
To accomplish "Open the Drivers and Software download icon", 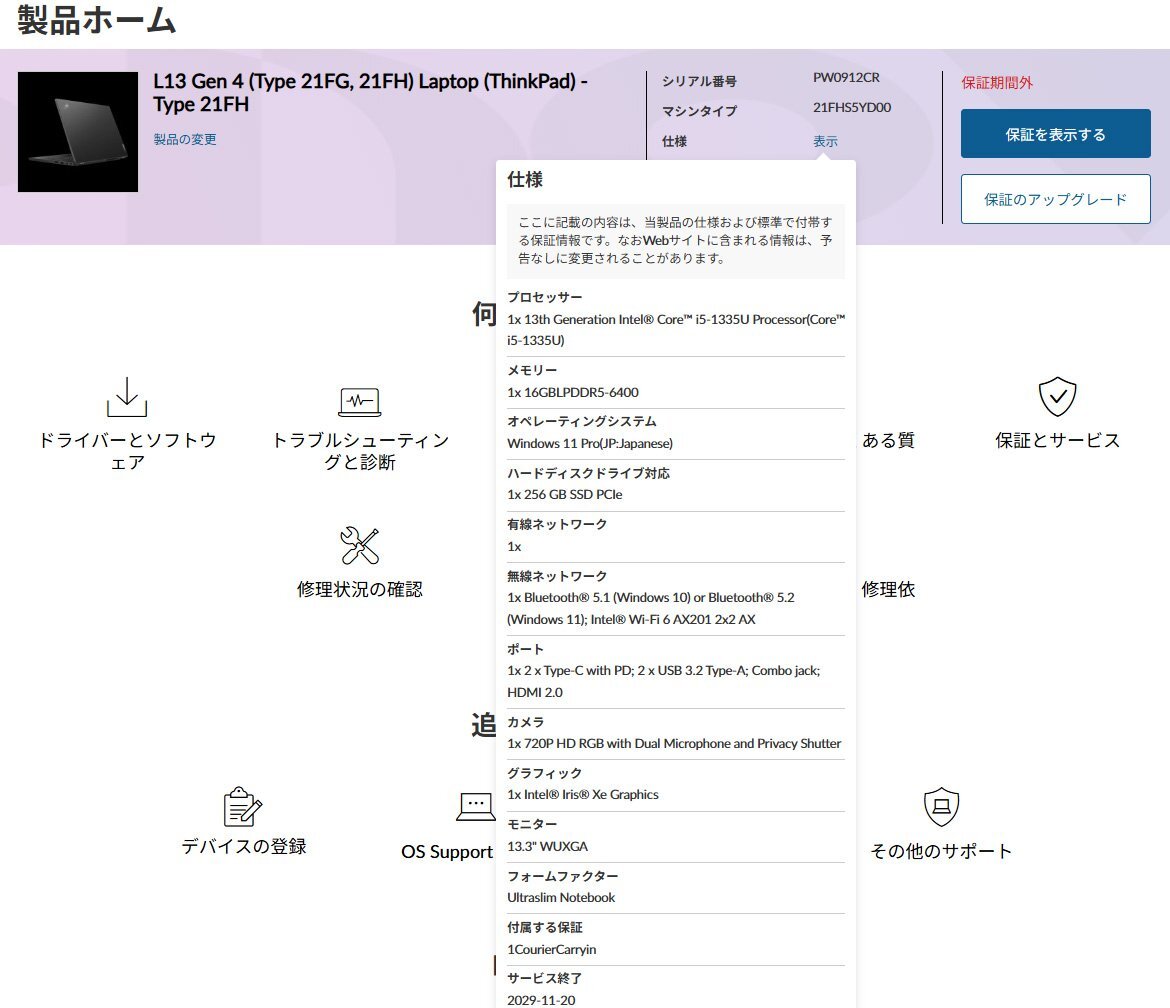I will [x=127, y=397].
